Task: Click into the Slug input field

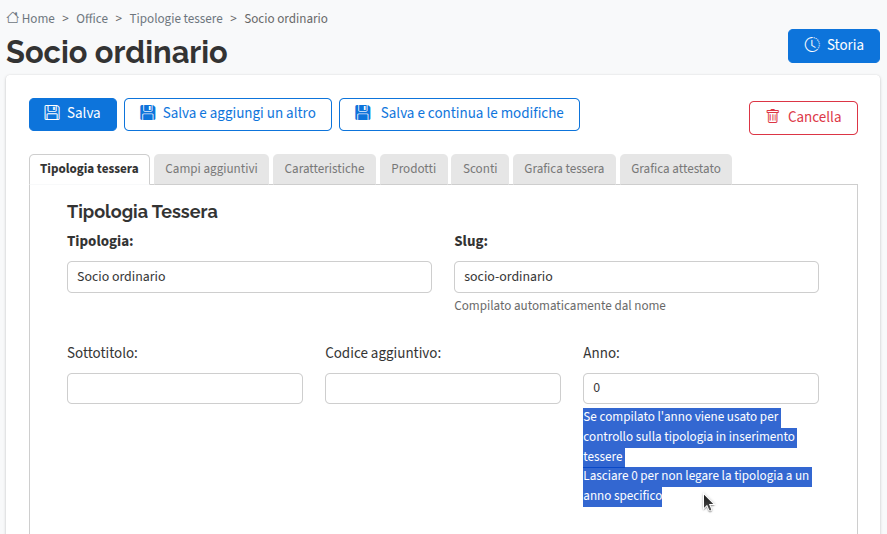Action: [636, 277]
